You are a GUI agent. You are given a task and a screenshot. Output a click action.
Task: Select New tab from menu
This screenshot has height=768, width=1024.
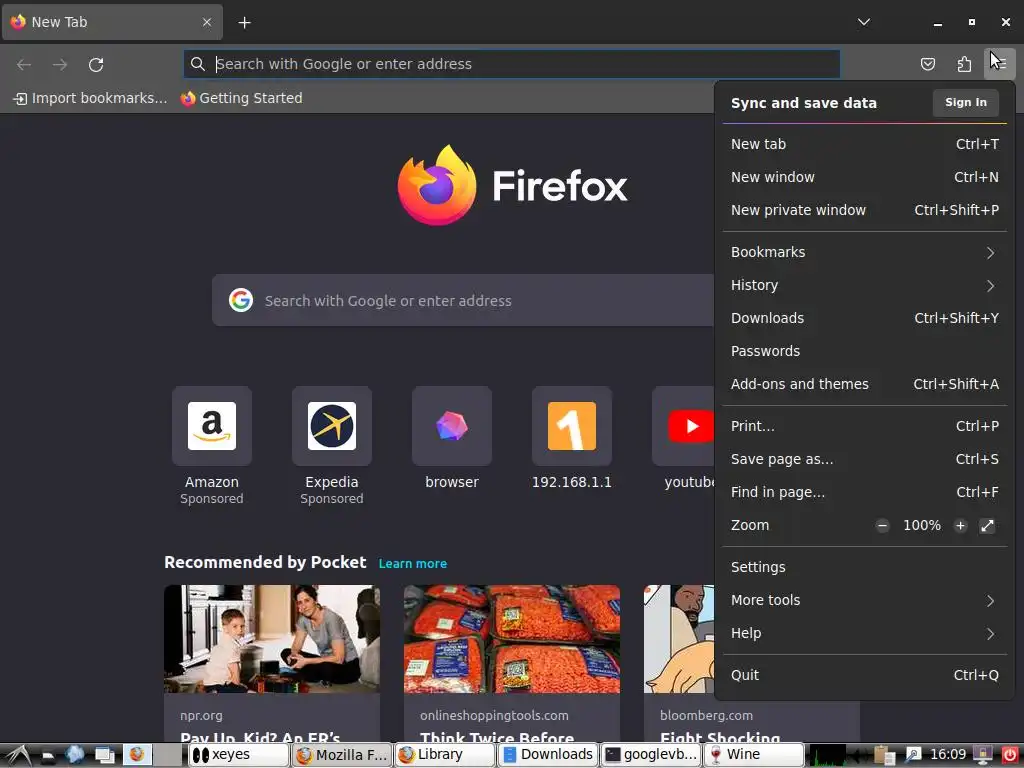tap(864, 144)
